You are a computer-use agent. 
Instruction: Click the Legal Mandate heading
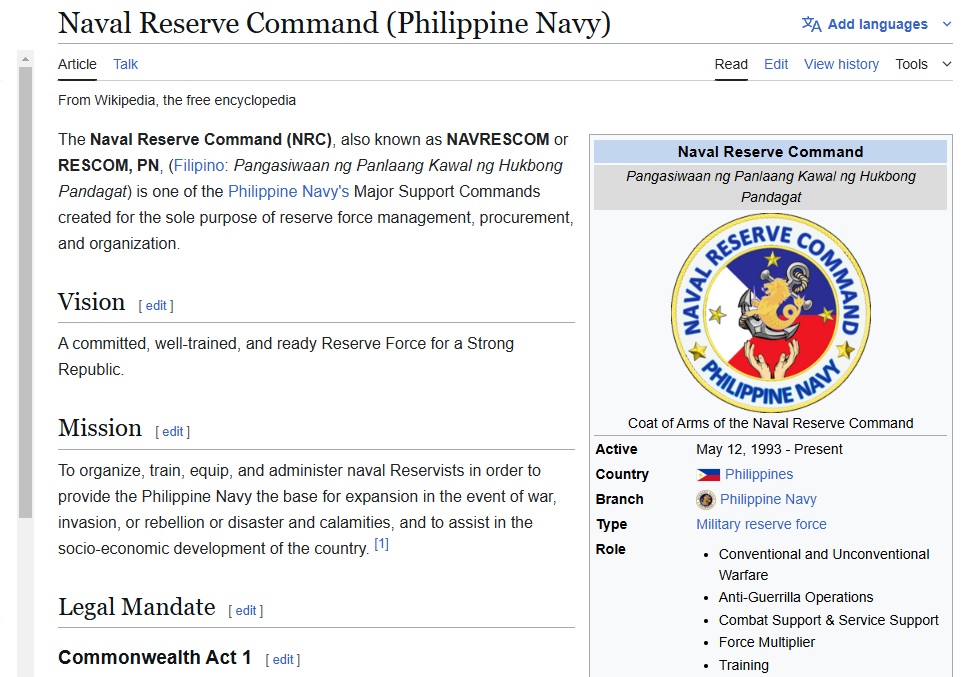pyautogui.click(x=136, y=607)
